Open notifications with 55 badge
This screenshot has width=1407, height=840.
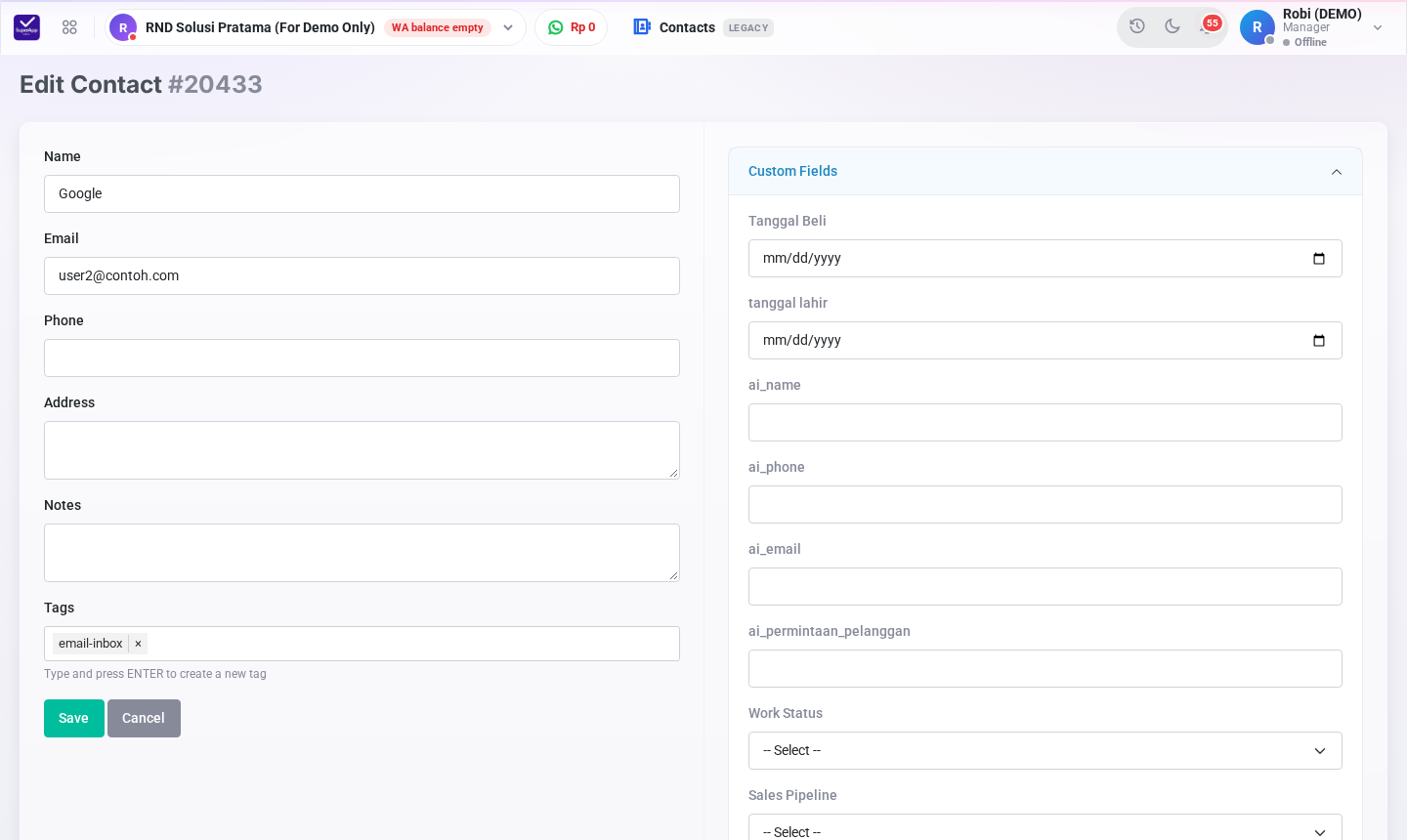1210,25
